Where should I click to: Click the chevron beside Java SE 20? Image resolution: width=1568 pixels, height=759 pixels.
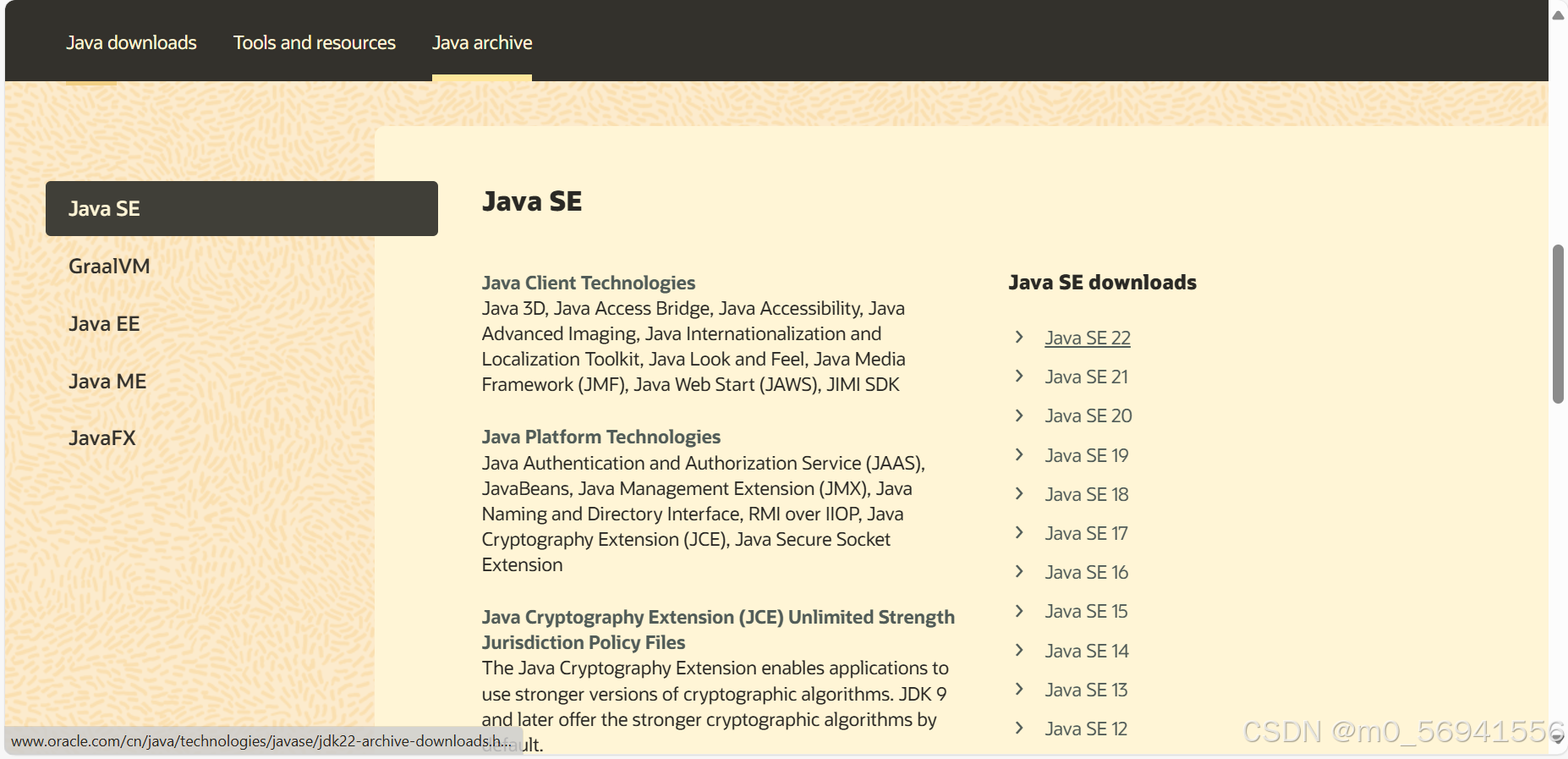click(1019, 415)
